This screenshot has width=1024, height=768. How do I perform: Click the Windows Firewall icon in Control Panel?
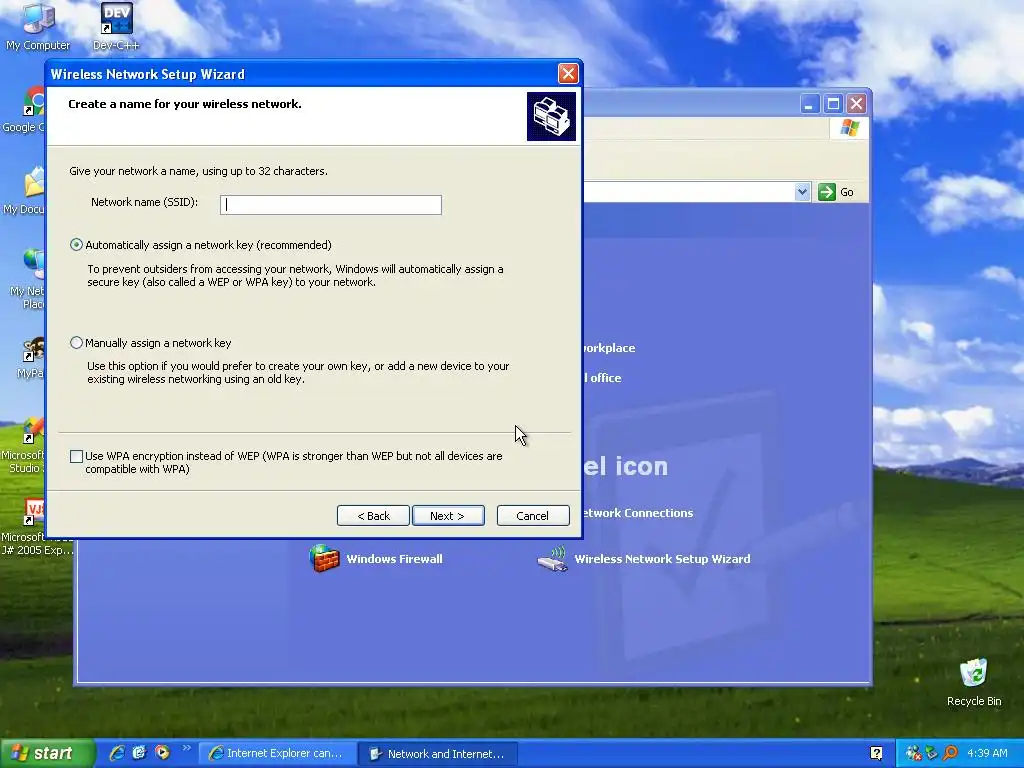point(325,559)
